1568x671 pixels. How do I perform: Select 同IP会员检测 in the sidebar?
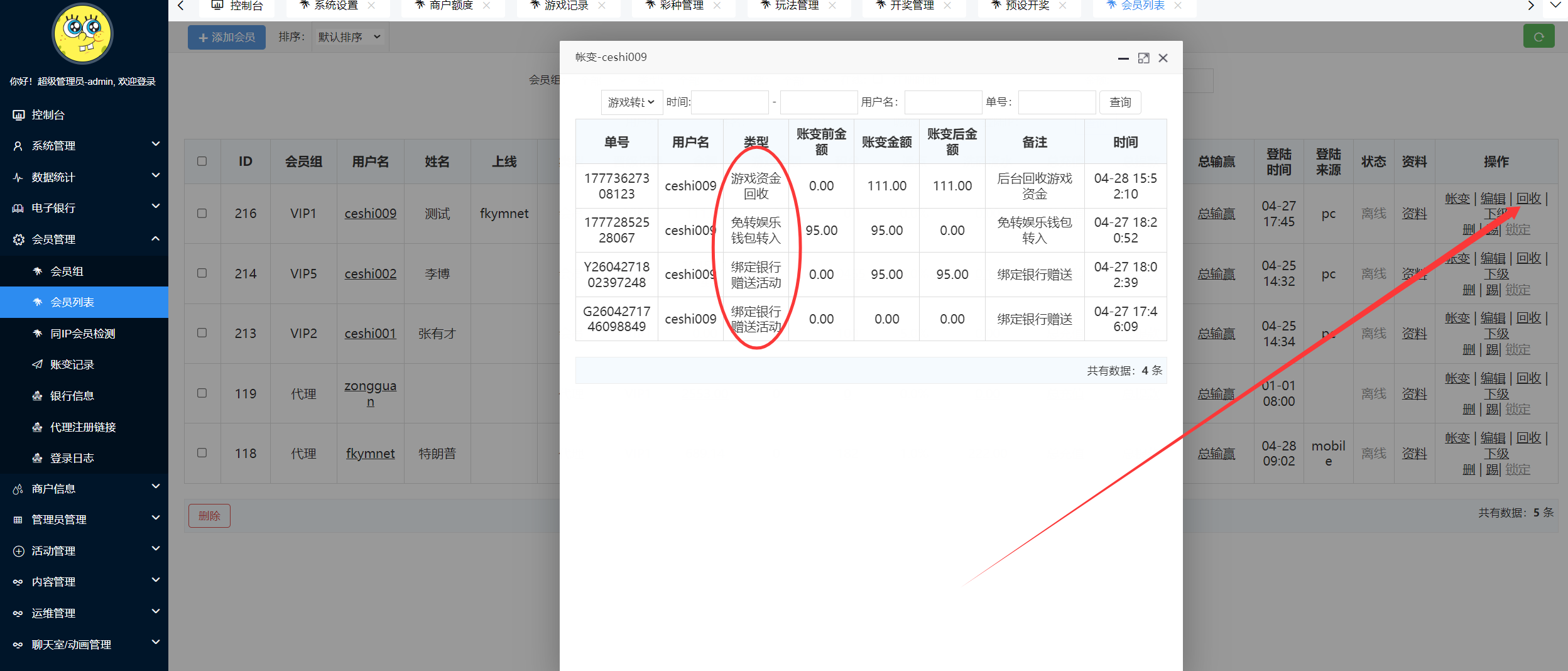pyautogui.click(x=82, y=333)
